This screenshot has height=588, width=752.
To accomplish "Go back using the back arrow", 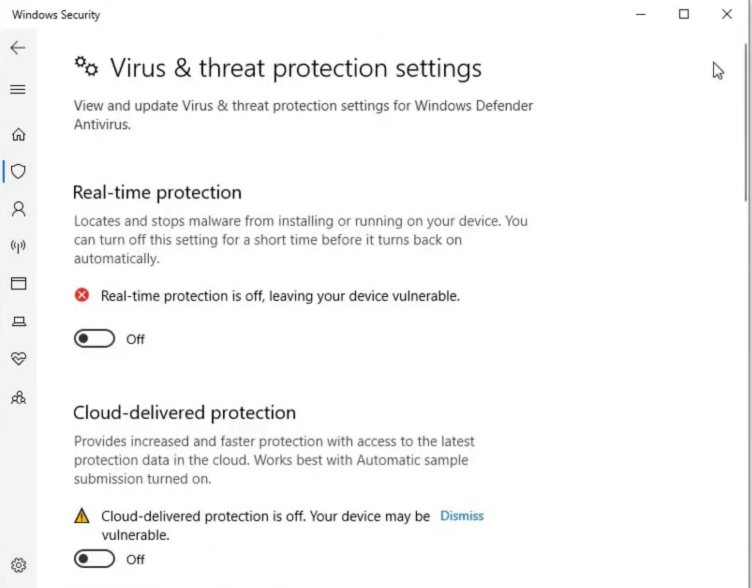I will tap(18, 48).
